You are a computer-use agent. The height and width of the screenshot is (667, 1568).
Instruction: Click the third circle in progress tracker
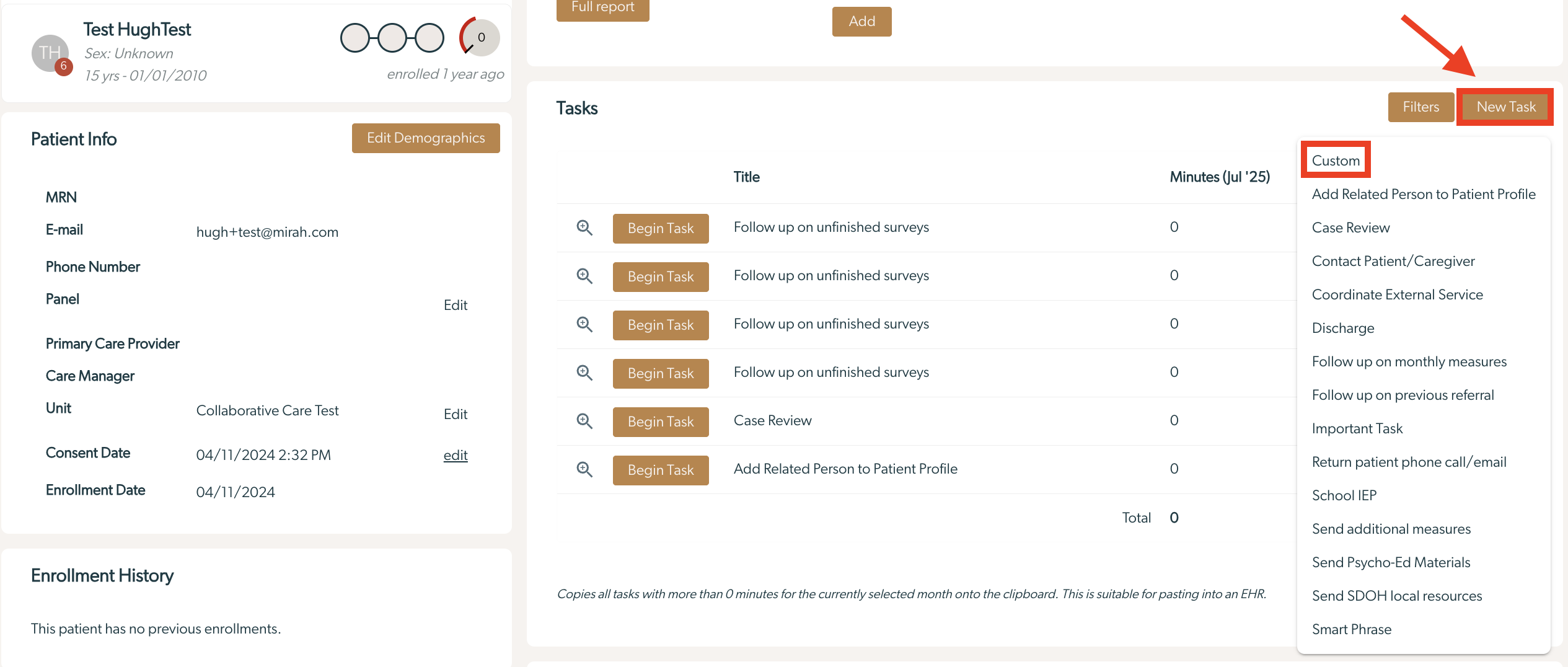[429, 38]
